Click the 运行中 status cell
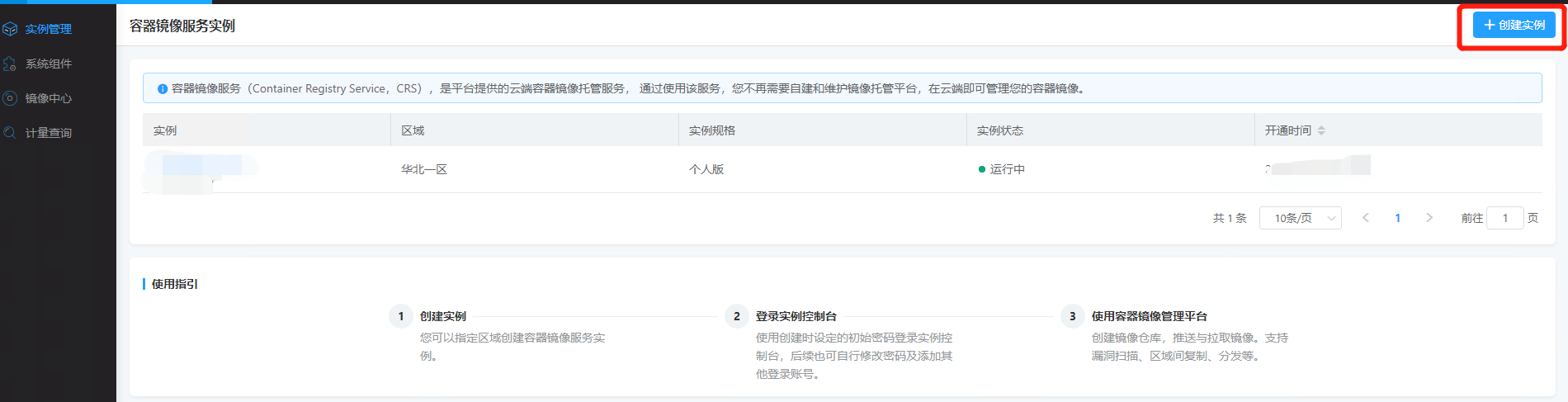This screenshot has width=1568, height=402. [1002, 169]
